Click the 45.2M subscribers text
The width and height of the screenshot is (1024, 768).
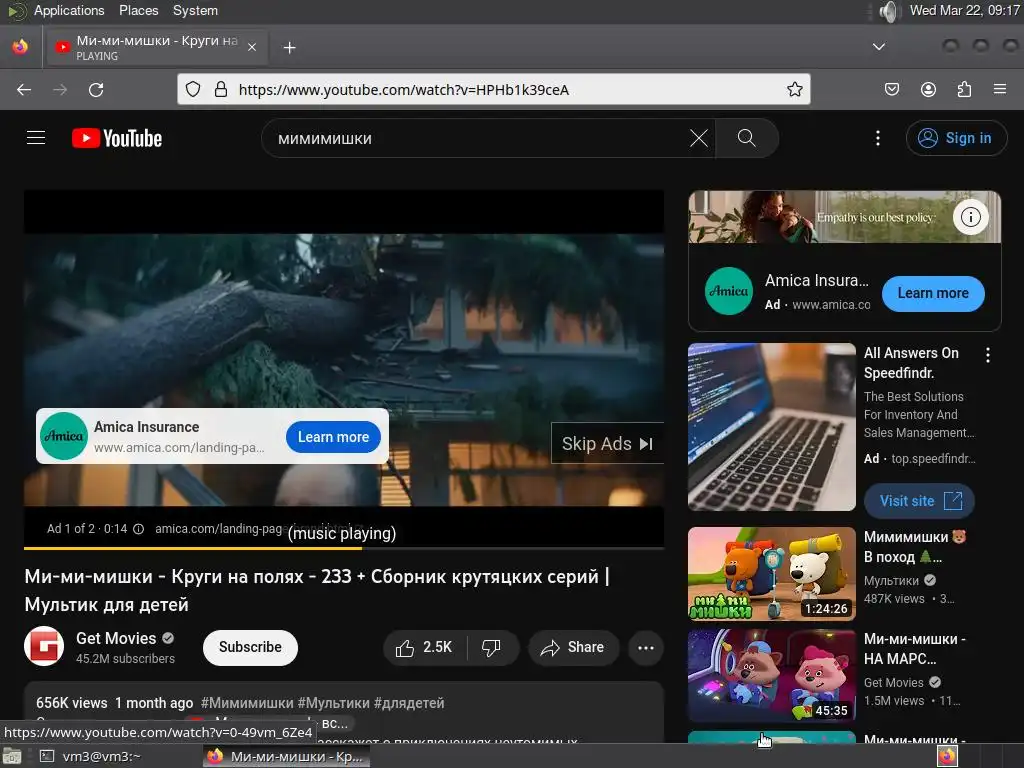pyautogui.click(x=125, y=659)
